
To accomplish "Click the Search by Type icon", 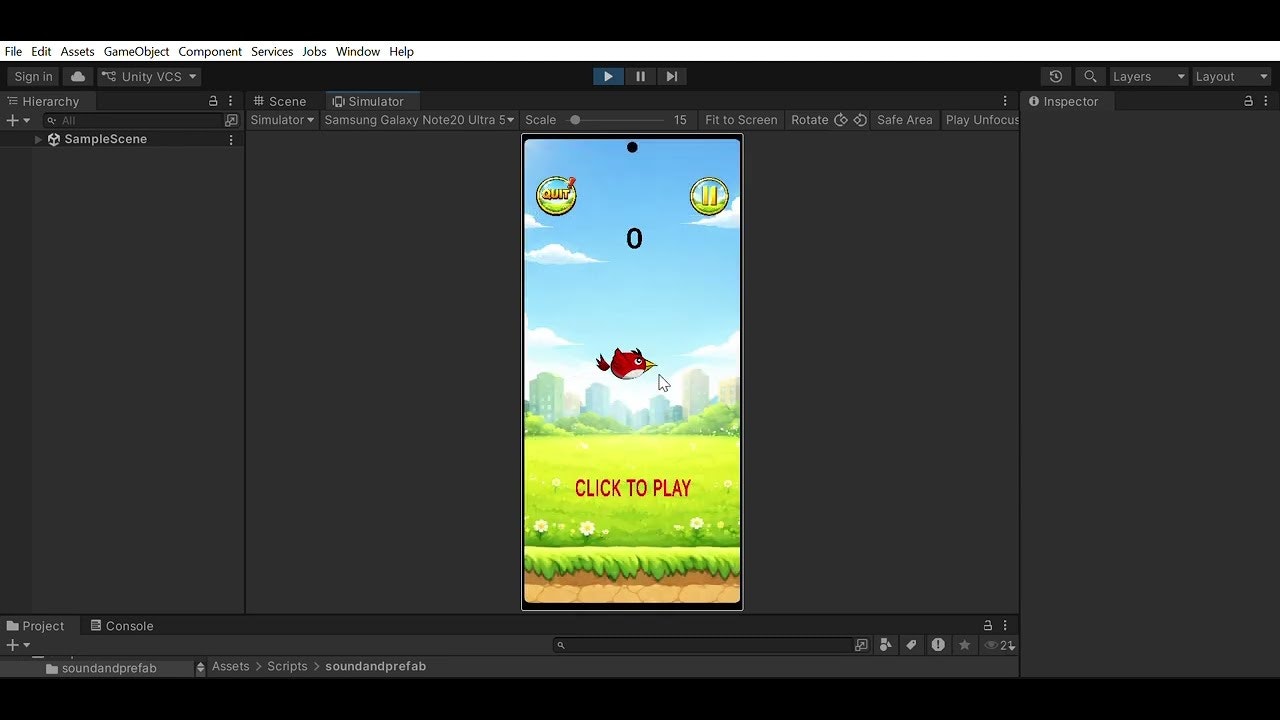I will [x=886, y=645].
